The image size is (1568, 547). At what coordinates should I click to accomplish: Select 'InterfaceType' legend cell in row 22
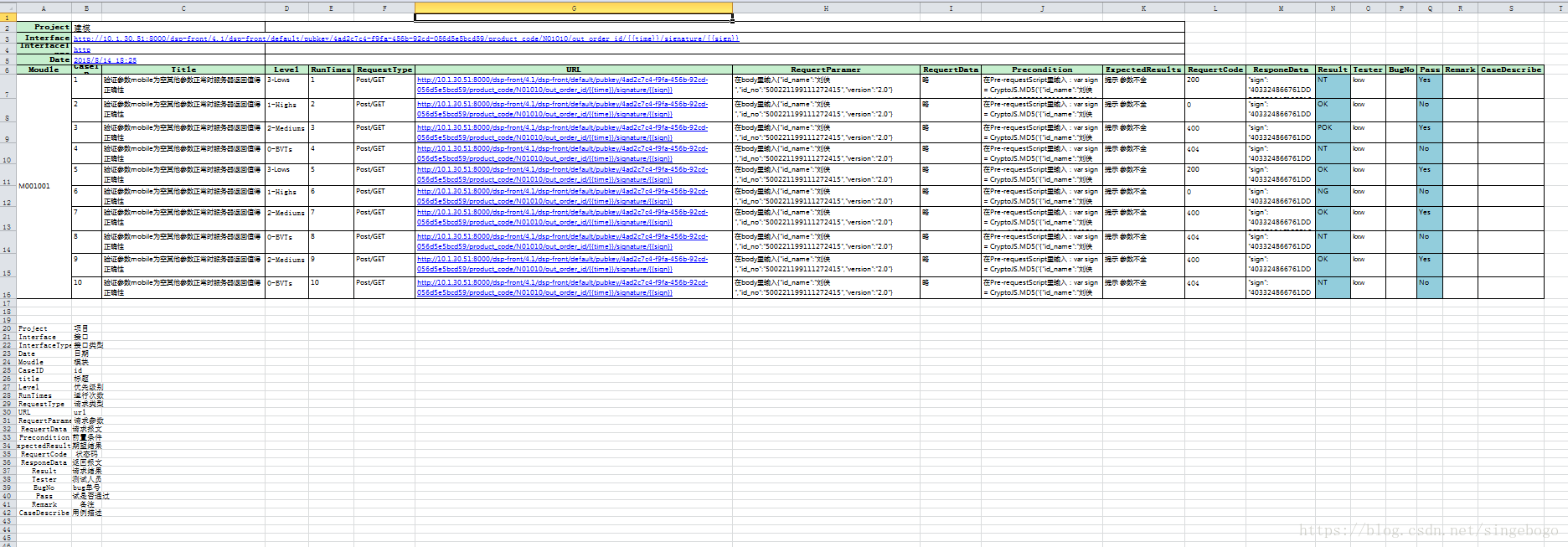pyautogui.click(x=44, y=345)
